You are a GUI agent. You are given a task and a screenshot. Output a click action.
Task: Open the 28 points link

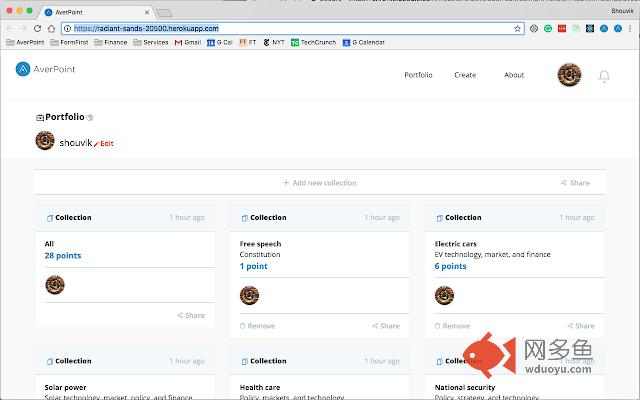(63, 256)
